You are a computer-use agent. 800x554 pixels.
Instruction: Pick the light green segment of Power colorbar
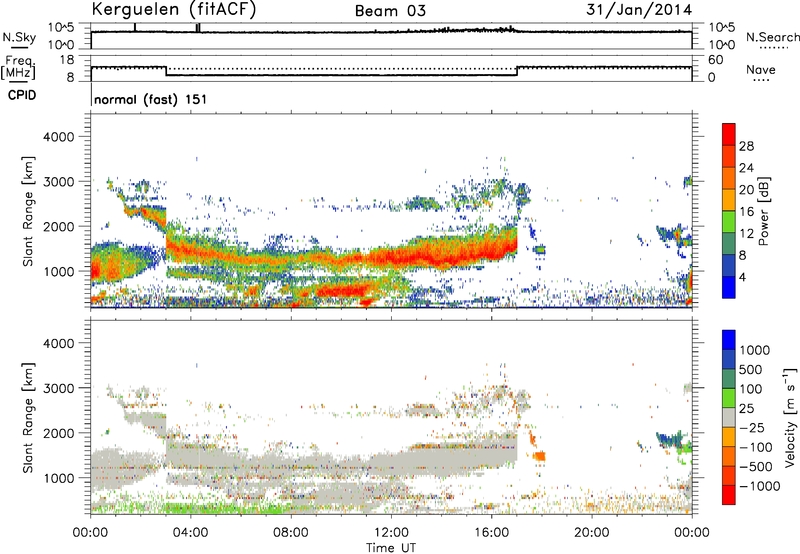pos(729,222)
